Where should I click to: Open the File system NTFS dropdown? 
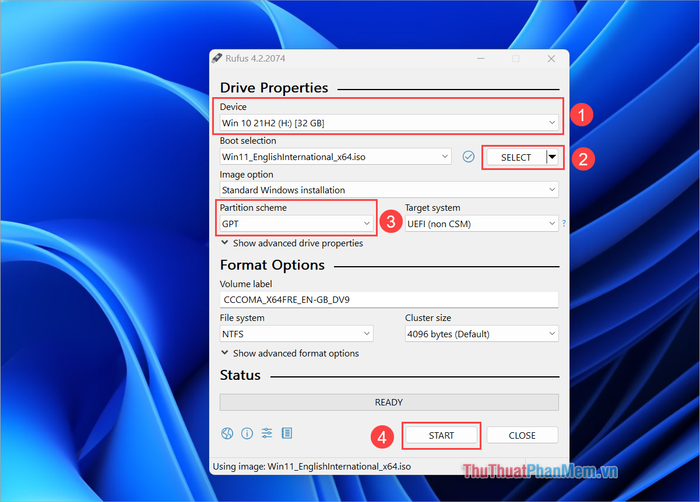coord(296,334)
